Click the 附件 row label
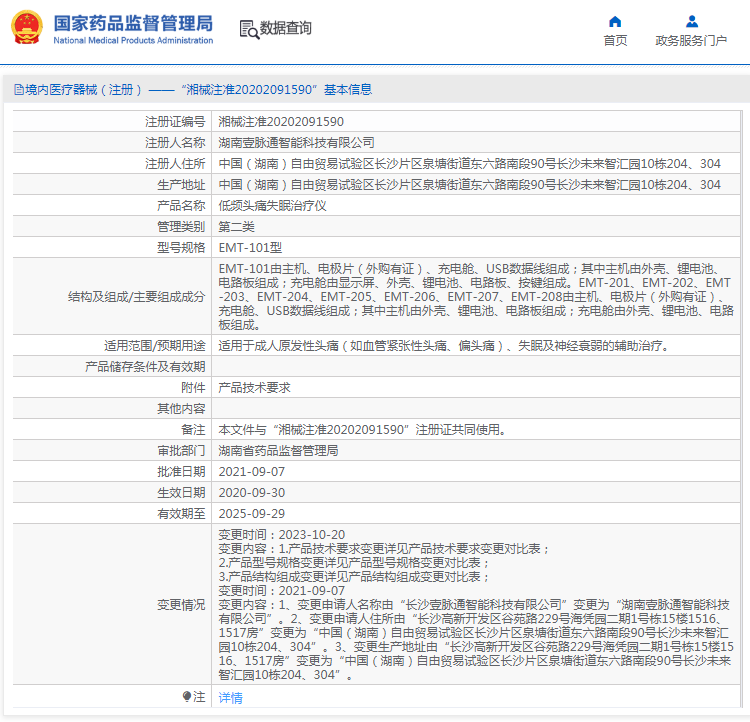 (x=193, y=388)
